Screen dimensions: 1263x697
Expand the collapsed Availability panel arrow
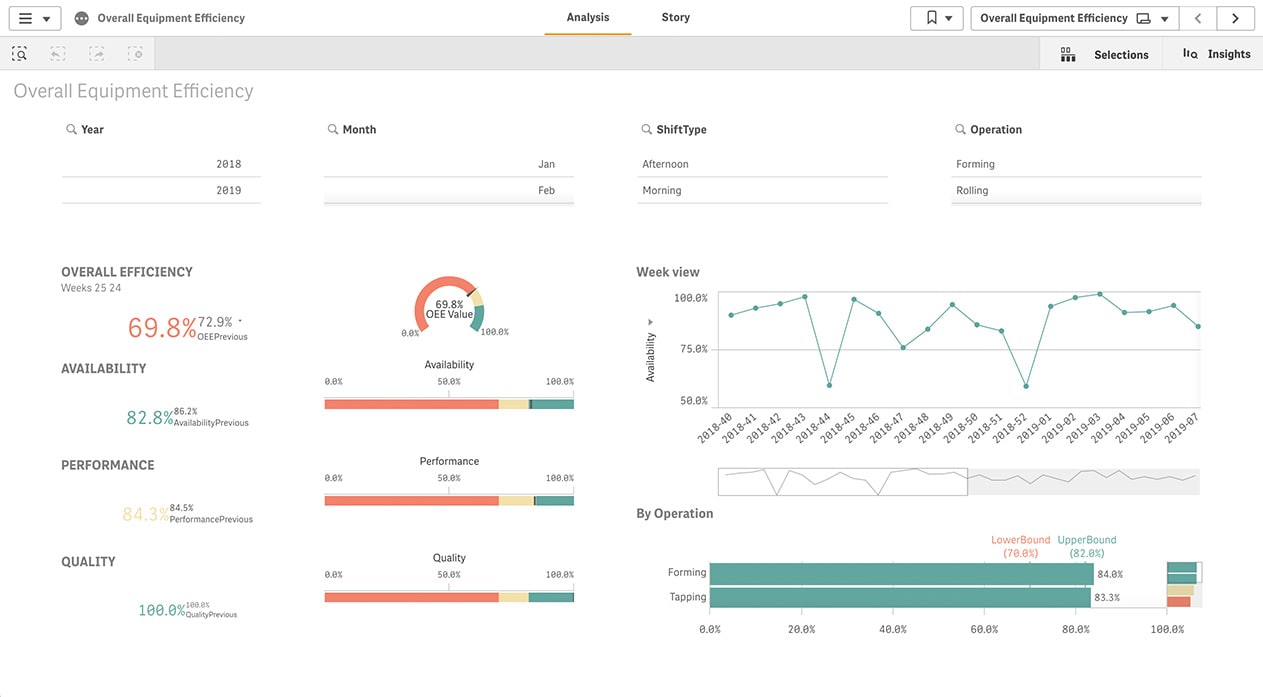(649, 322)
